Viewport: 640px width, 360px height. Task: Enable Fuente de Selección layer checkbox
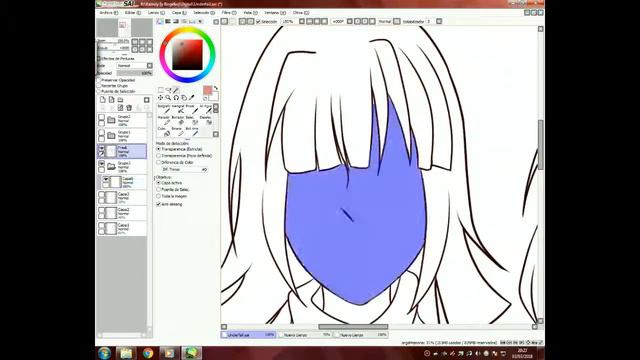click(98, 91)
